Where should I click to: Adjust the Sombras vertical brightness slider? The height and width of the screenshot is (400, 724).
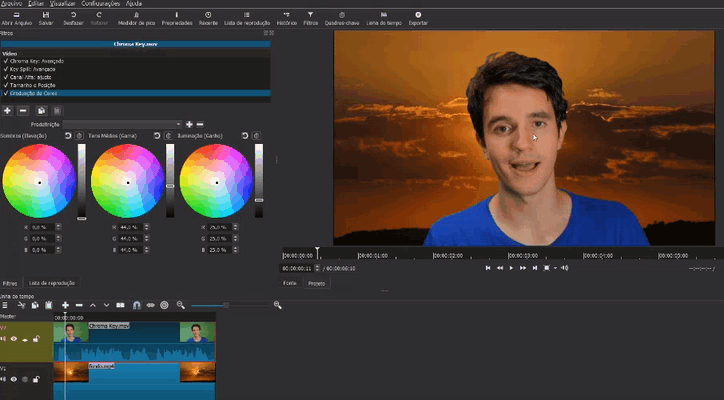coord(82,181)
